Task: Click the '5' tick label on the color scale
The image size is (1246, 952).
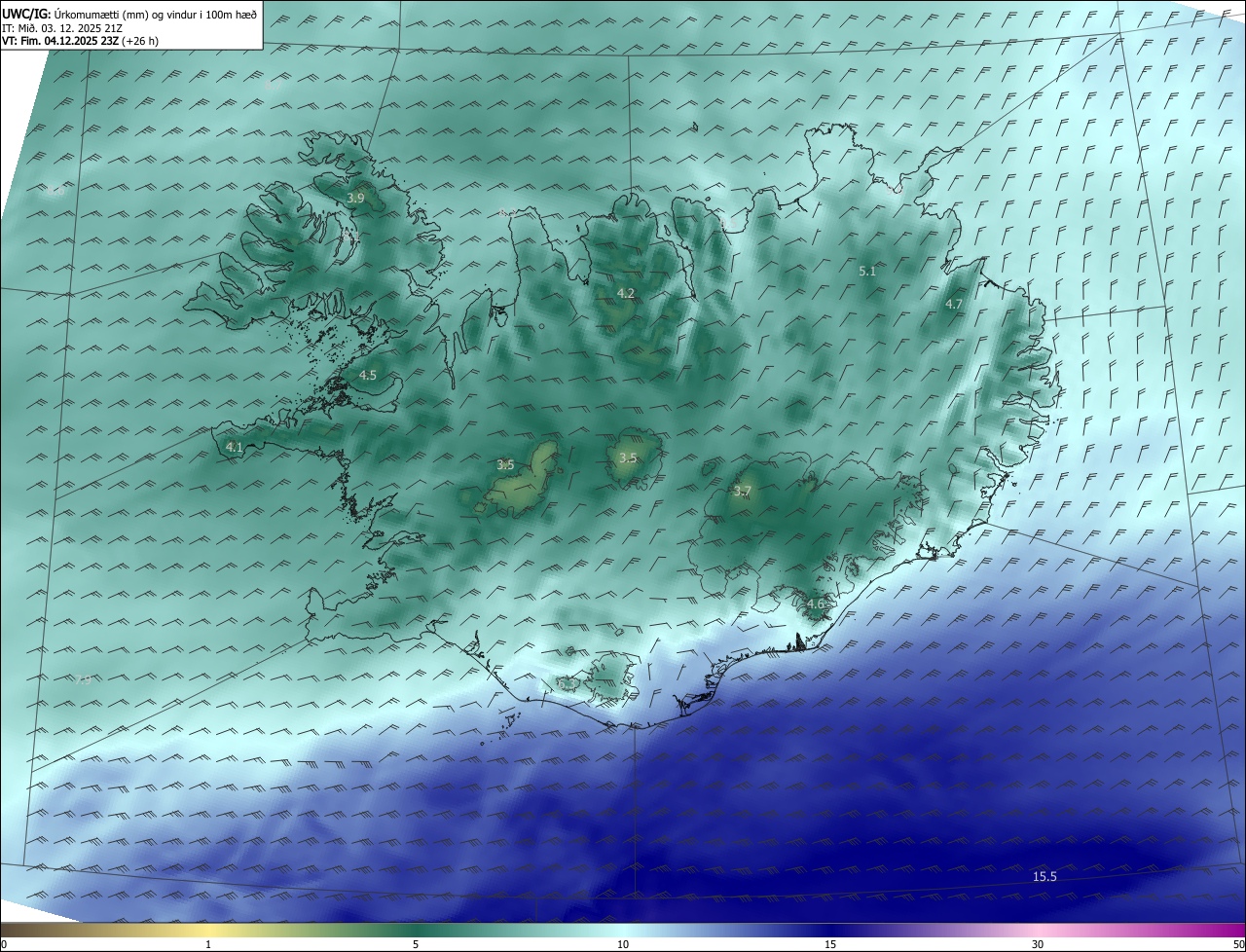Action: pos(416,944)
